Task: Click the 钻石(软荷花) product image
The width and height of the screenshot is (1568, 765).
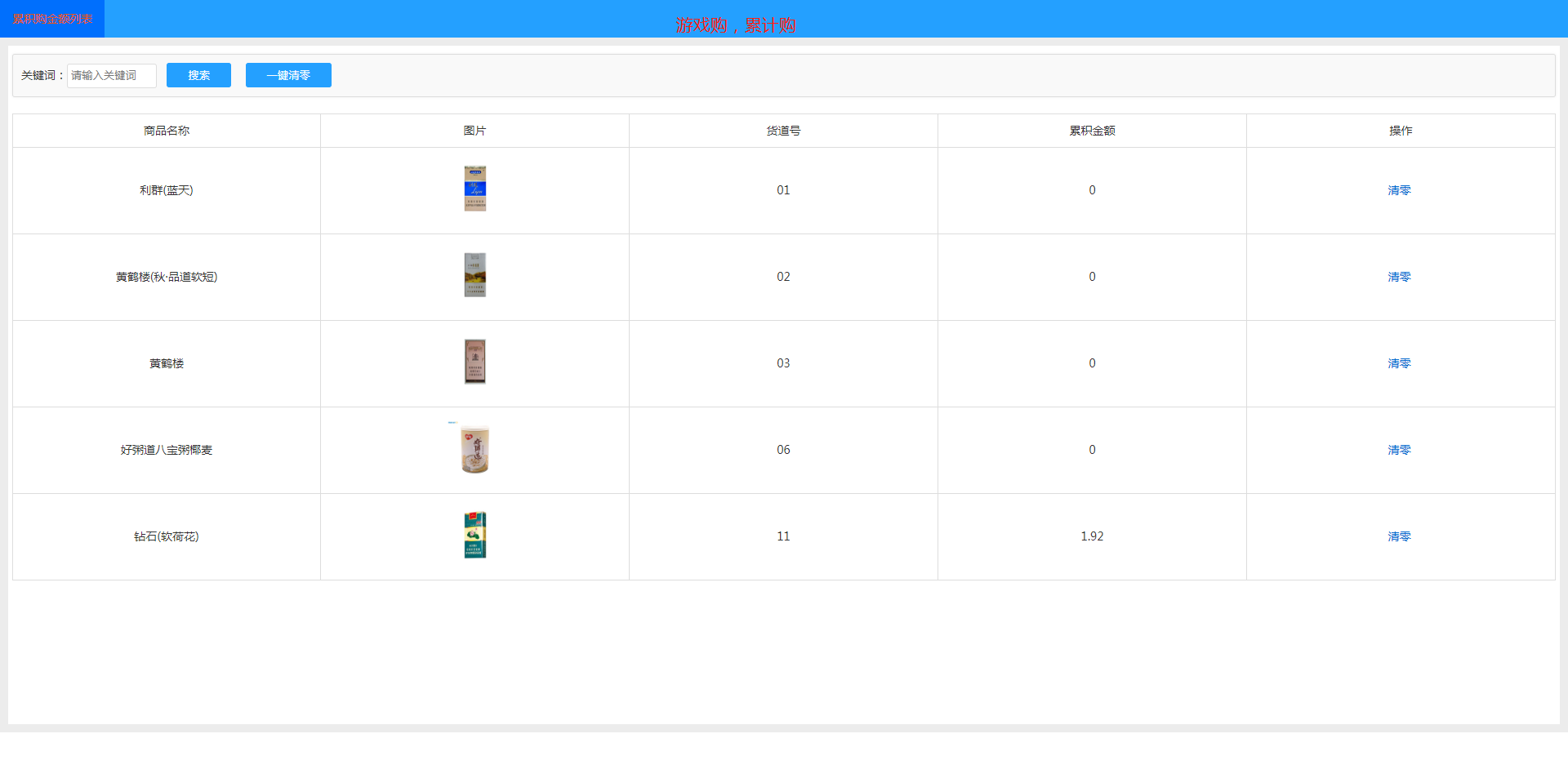Action: (474, 536)
